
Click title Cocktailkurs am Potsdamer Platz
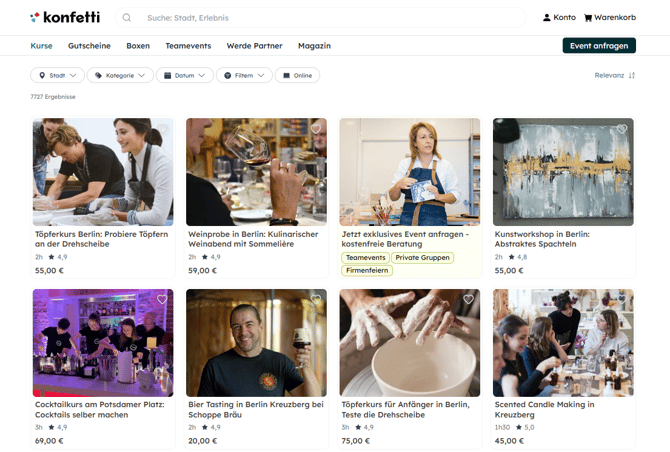click(x=100, y=410)
